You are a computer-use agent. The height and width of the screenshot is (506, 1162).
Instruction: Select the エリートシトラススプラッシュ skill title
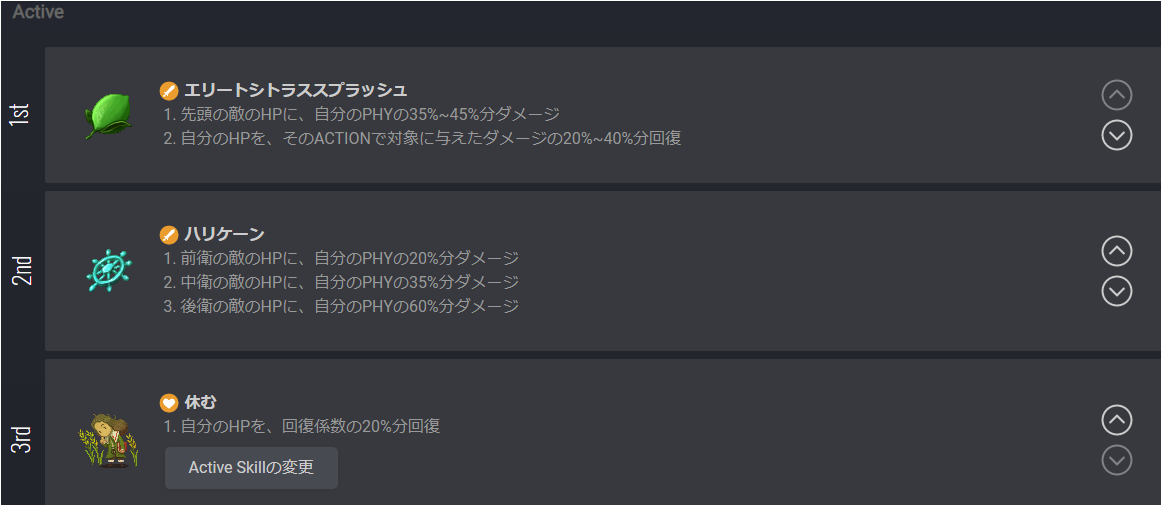(296, 90)
